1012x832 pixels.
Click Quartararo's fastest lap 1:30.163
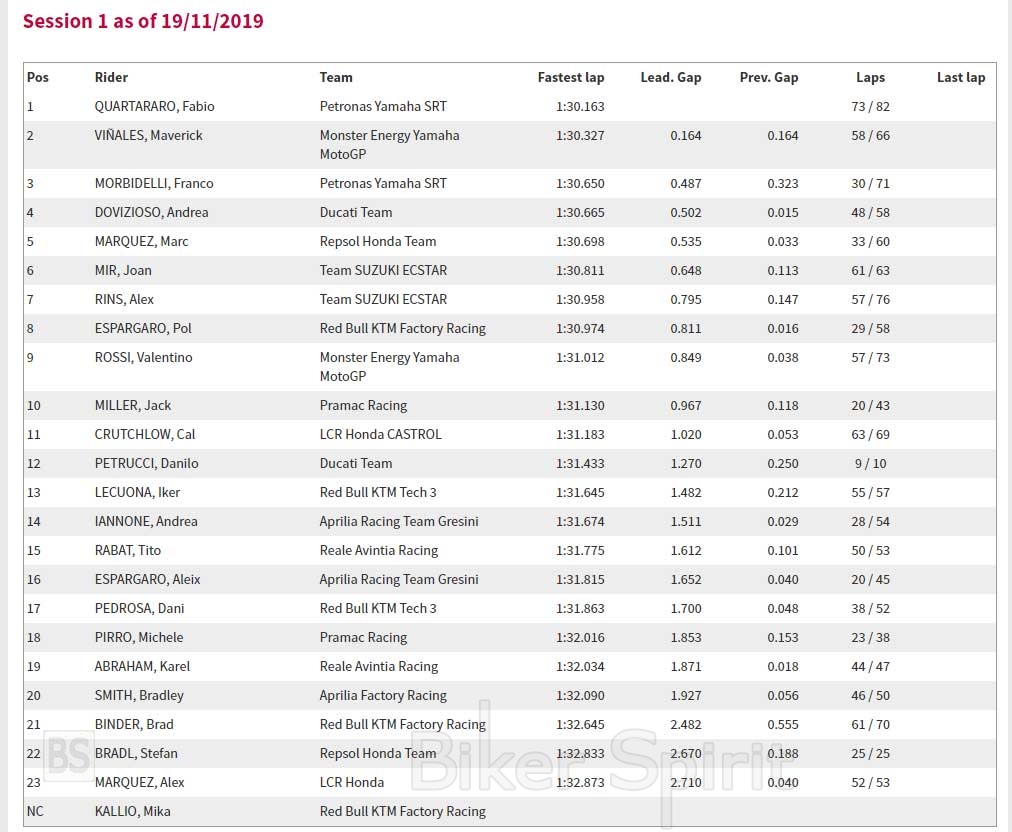click(x=580, y=107)
